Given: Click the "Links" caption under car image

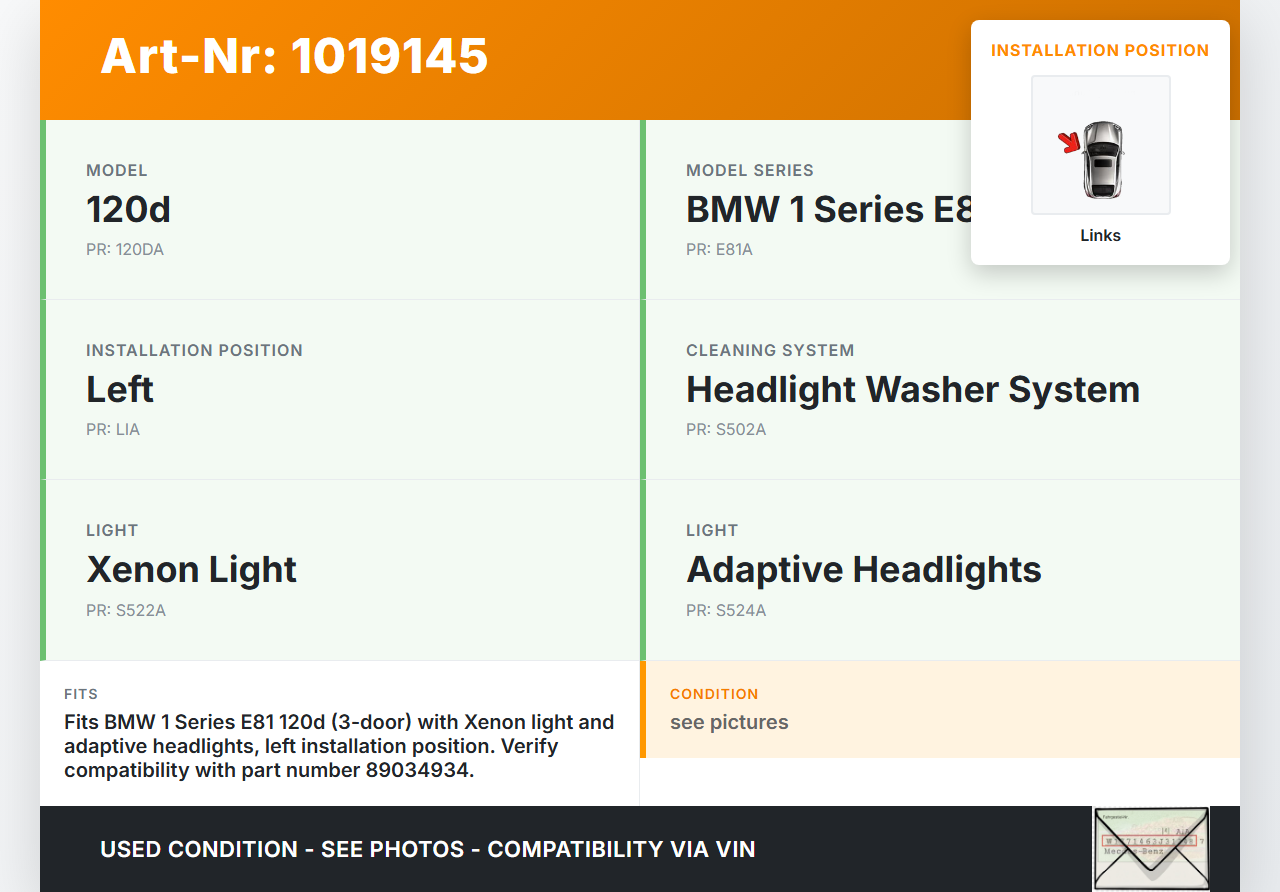Looking at the screenshot, I should (x=1100, y=236).
